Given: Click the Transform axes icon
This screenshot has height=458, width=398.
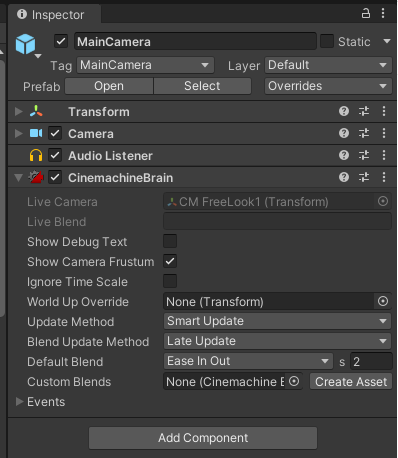Looking at the screenshot, I should pyautogui.click(x=36, y=111).
